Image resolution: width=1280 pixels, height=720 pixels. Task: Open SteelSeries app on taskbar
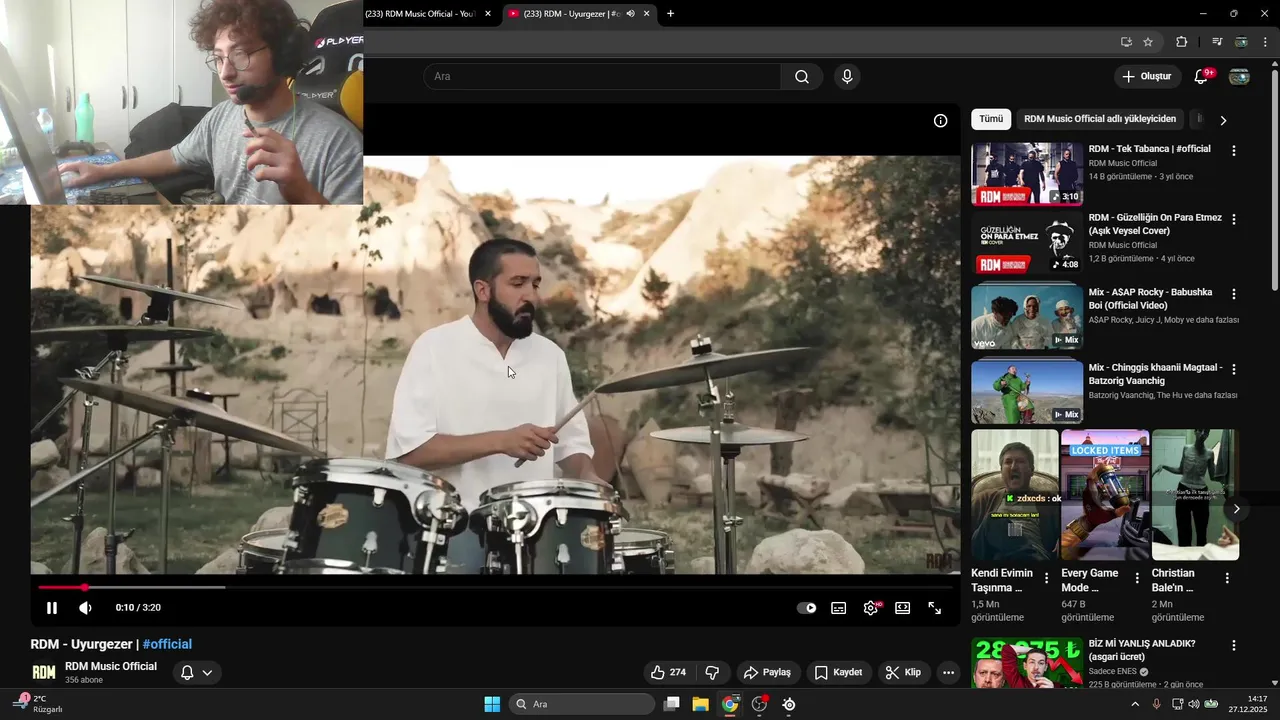[x=789, y=704]
